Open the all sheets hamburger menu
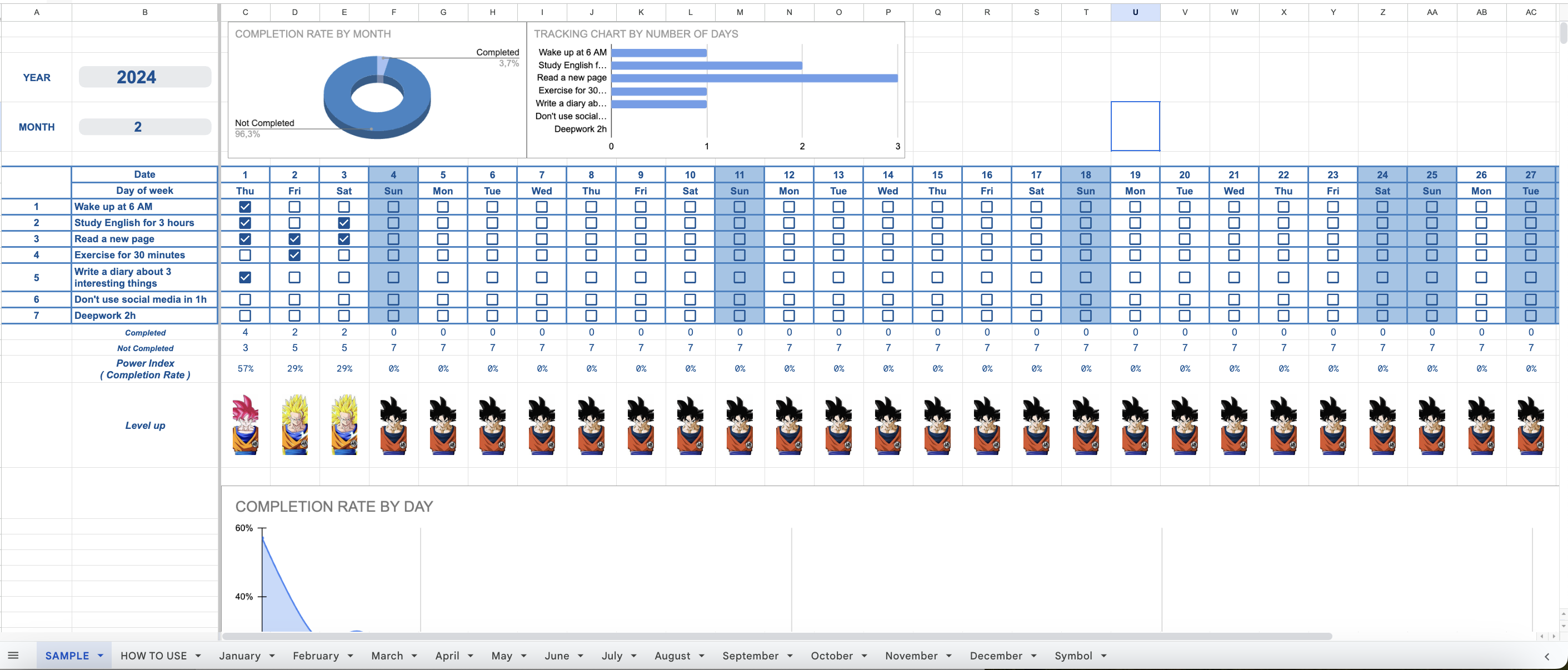The height and width of the screenshot is (670, 1568). click(x=13, y=656)
